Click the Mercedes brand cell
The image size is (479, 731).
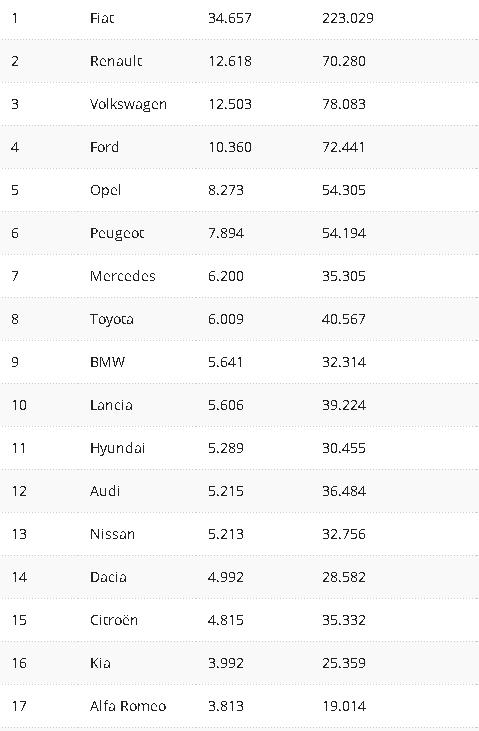pyautogui.click(x=123, y=276)
